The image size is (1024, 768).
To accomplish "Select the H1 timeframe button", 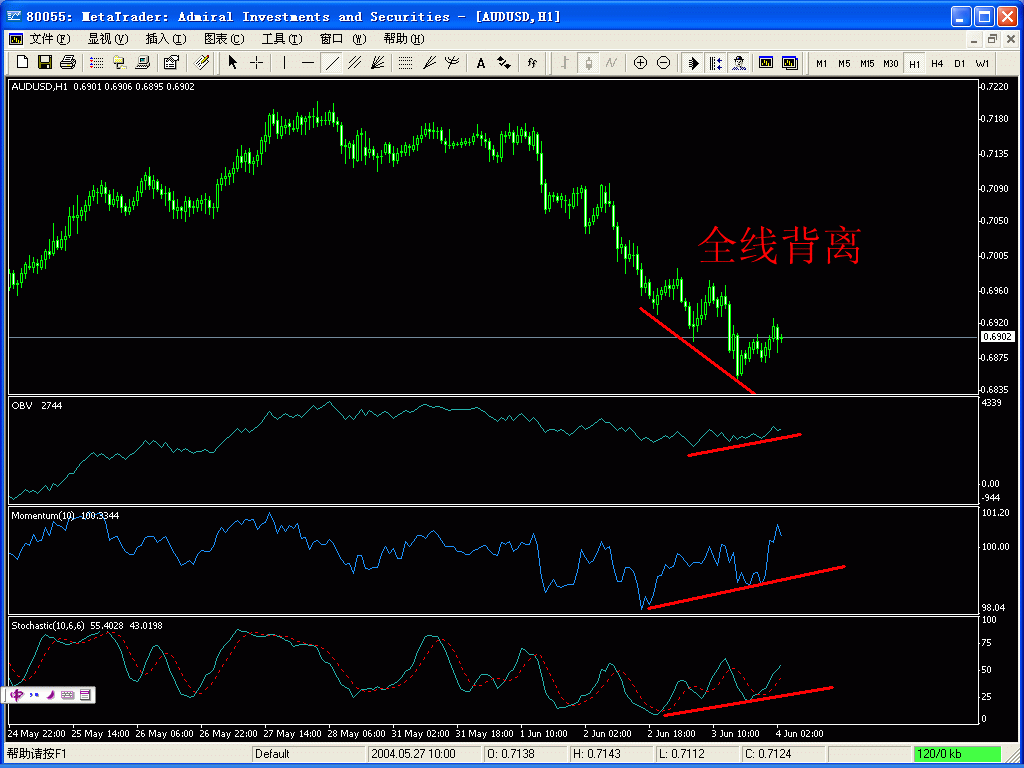I will pyautogui.click(x=914, y=64).
